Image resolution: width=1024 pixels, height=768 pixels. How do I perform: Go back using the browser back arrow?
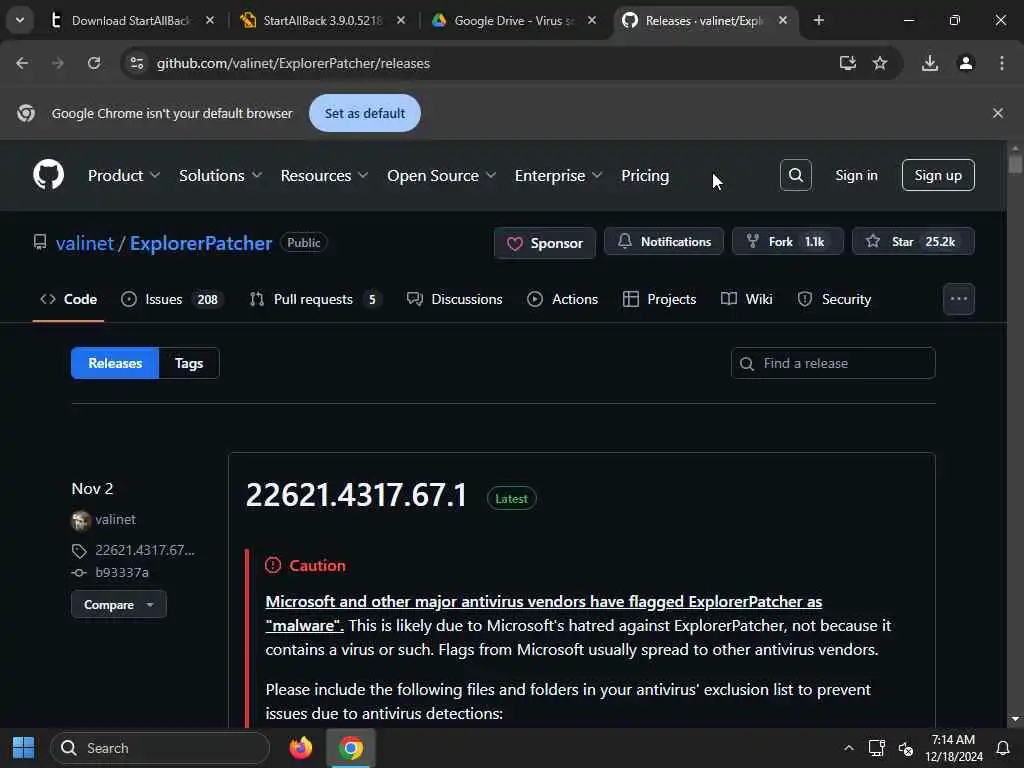[22, 63]
